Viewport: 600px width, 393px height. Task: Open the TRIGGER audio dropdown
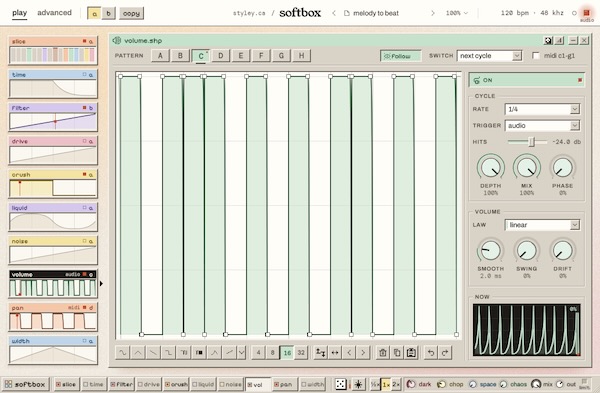point(542,126)
